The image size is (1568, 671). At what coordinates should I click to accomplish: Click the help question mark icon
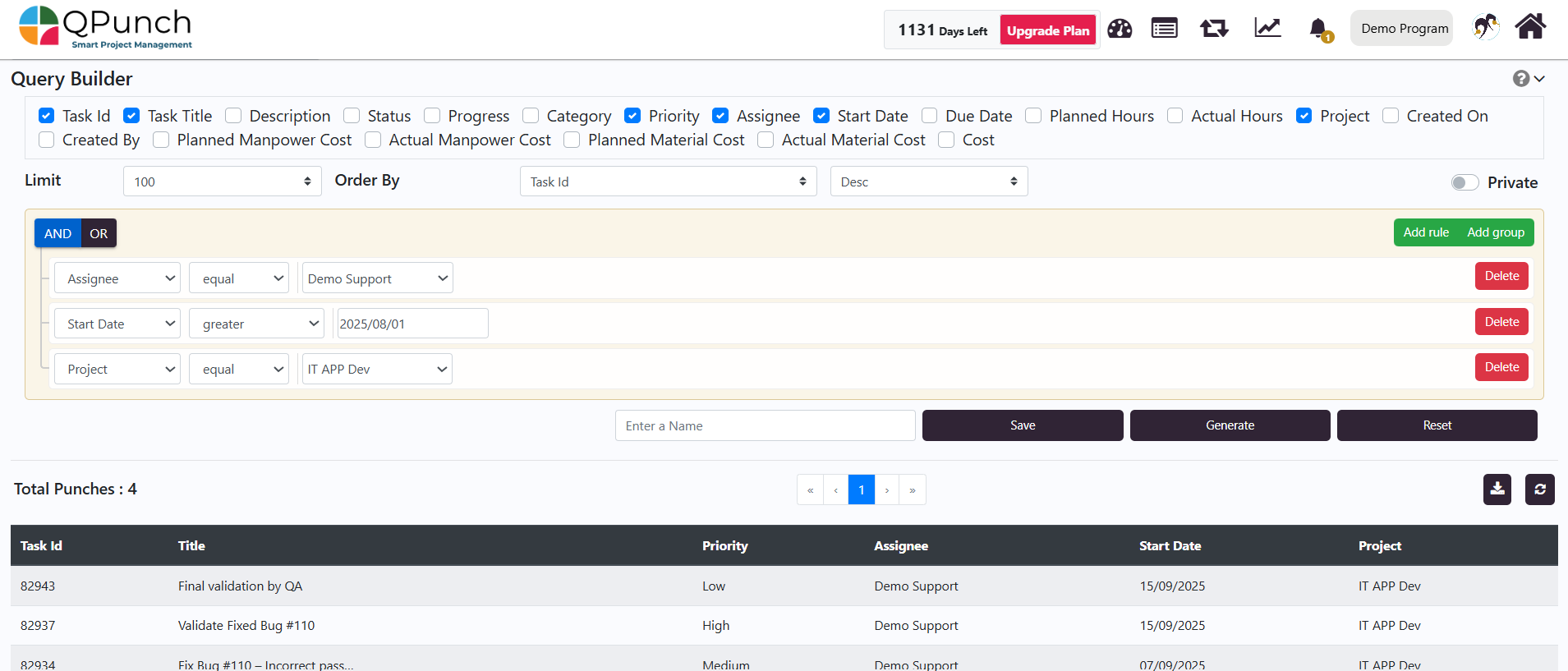(1521, 79)
